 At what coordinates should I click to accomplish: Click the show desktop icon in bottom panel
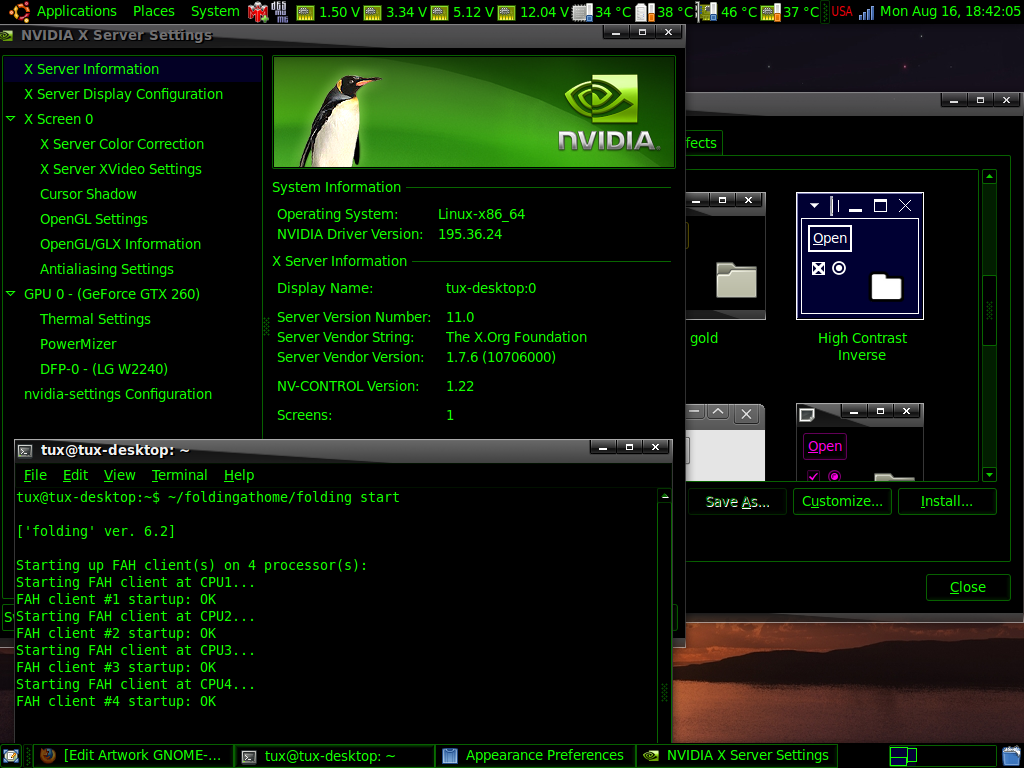point(12,756)
